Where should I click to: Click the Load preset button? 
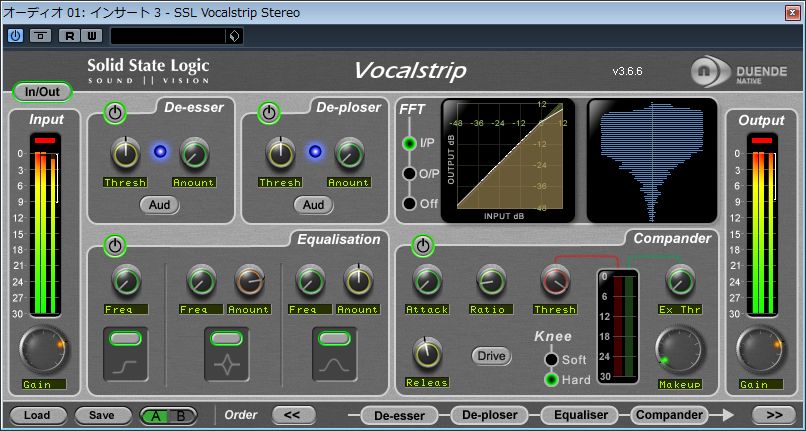(x=38, y=416)
